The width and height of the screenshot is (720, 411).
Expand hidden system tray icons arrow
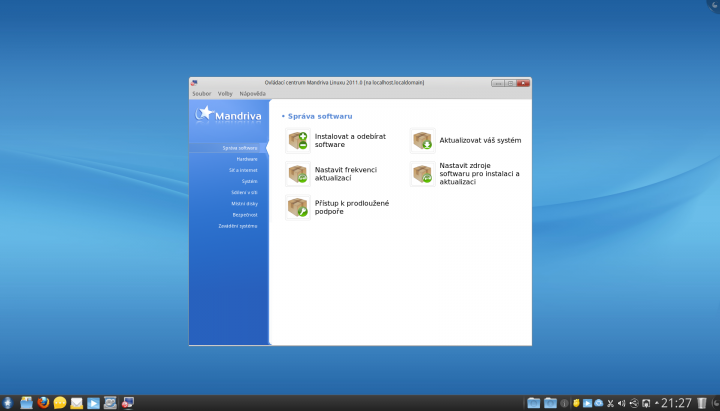pyautogui.click(x=656, y=403)
